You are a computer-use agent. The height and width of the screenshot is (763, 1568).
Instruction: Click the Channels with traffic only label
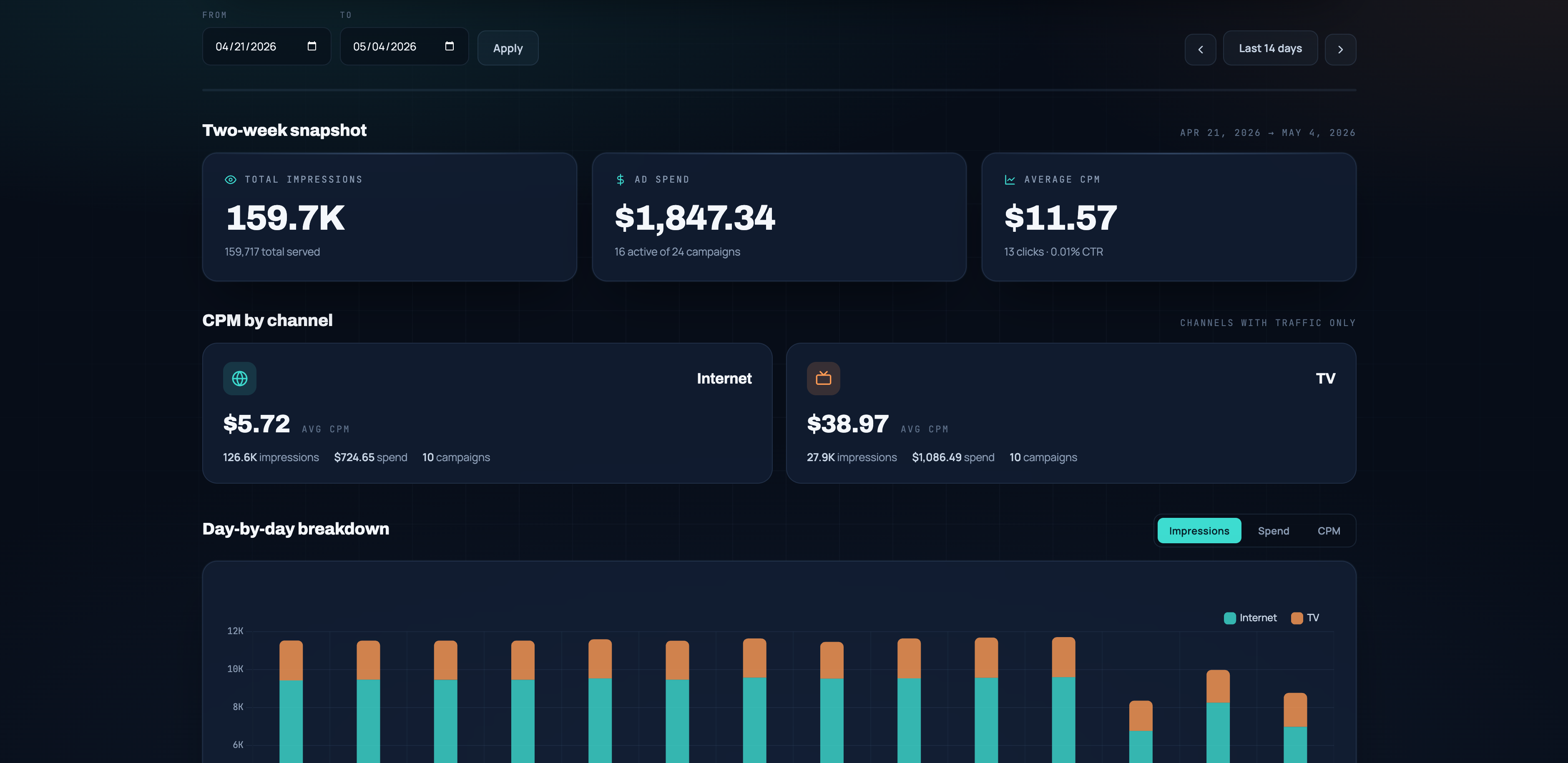(1268, 323)
